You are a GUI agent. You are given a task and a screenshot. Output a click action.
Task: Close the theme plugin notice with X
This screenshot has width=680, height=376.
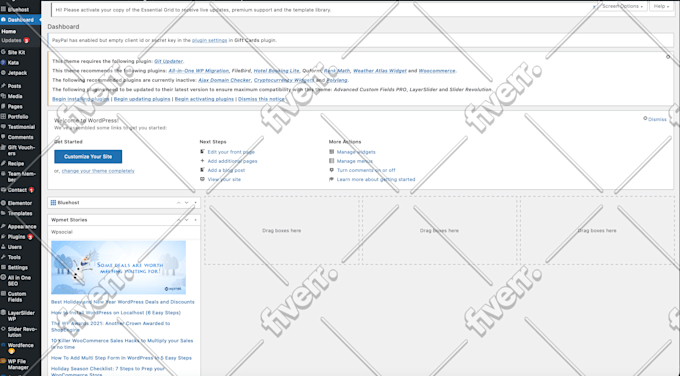[668, 57]
